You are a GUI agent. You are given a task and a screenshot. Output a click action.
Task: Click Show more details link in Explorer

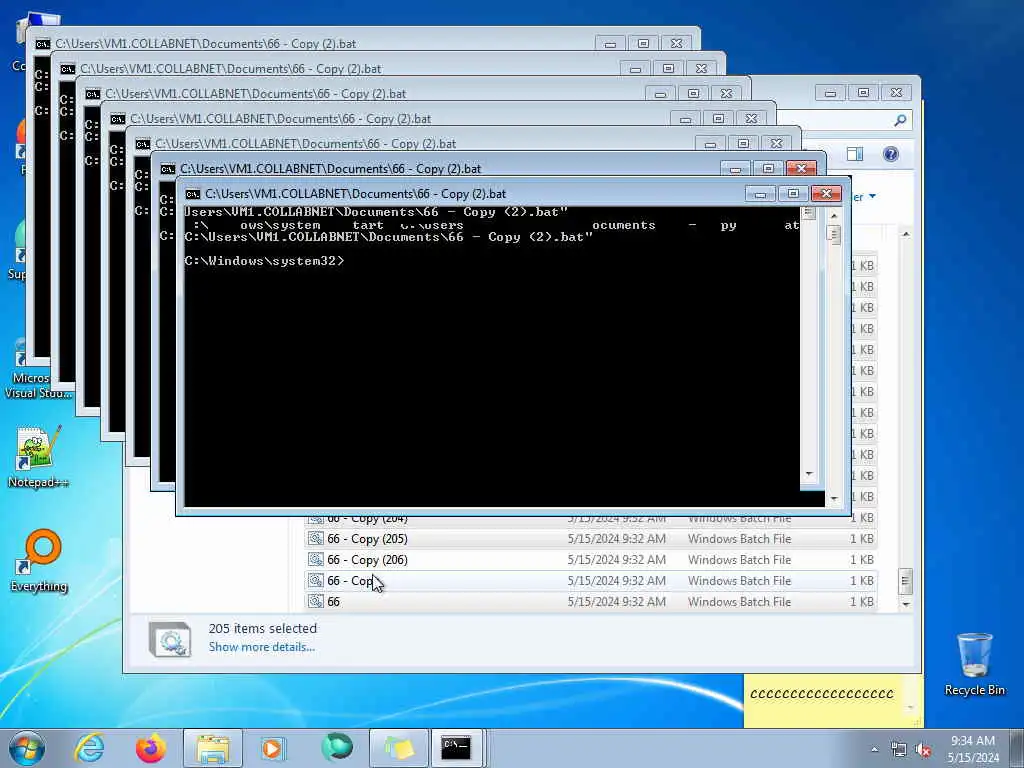(x=261, y=647)
